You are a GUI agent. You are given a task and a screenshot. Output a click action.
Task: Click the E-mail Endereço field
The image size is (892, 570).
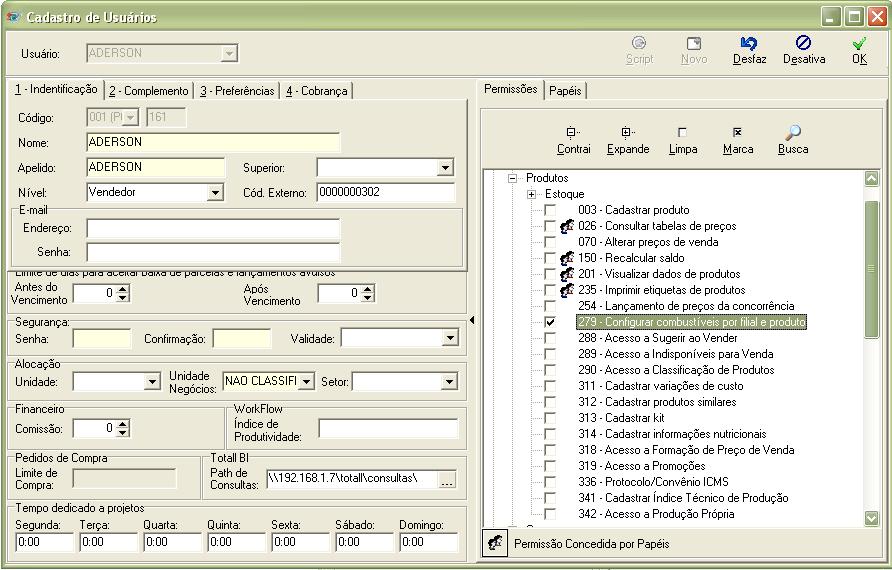[x=213, y=229]
